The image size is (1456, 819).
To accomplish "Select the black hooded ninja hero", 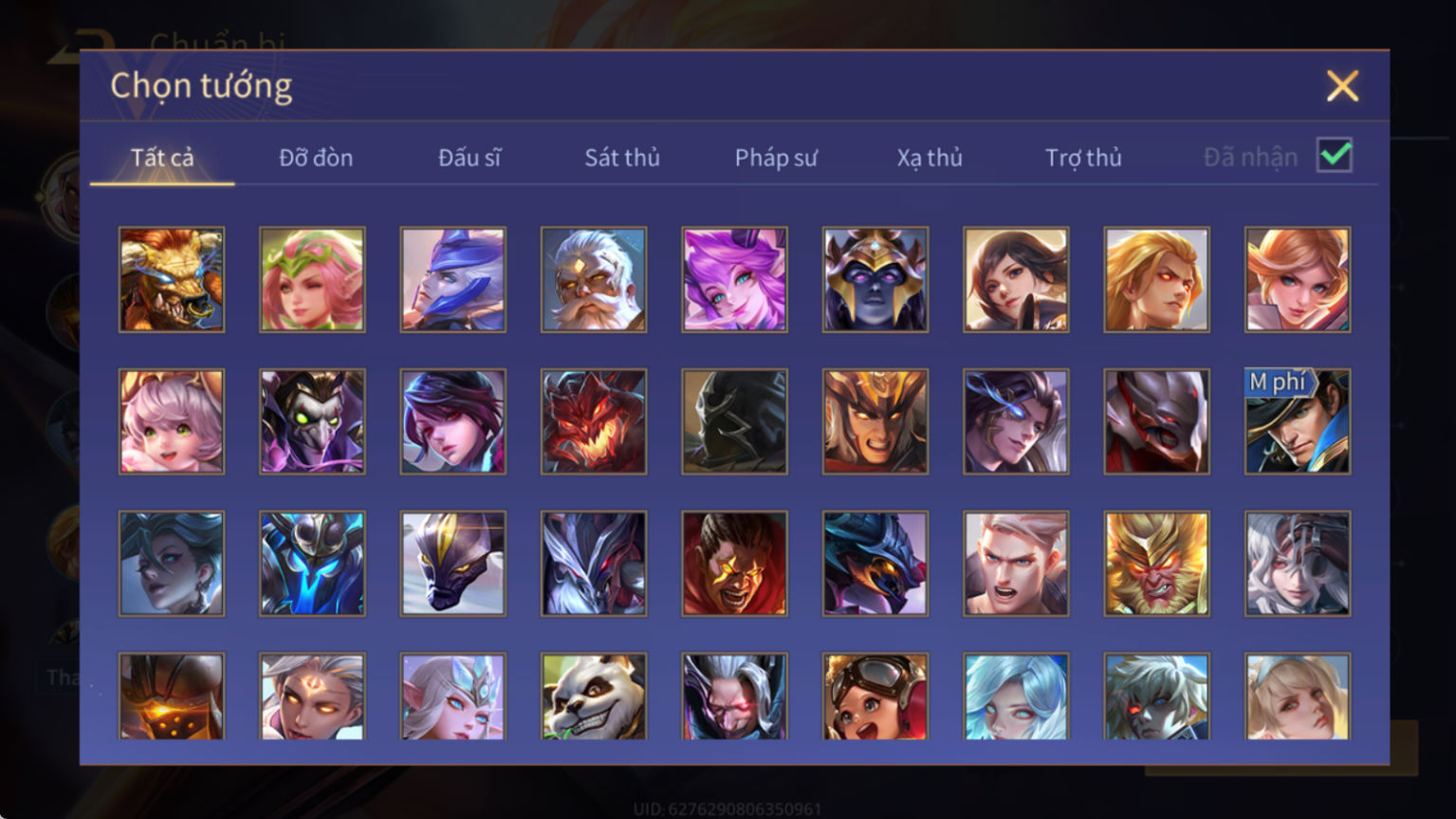I will (734, 421).
